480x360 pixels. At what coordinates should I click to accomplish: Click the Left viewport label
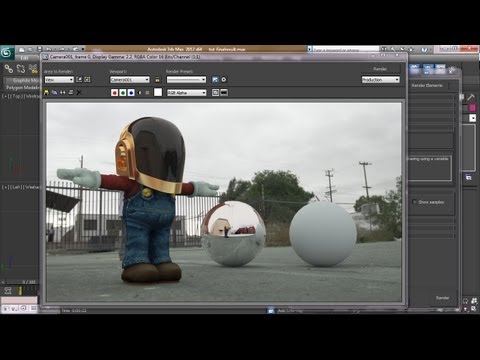[x=17, y=187]
